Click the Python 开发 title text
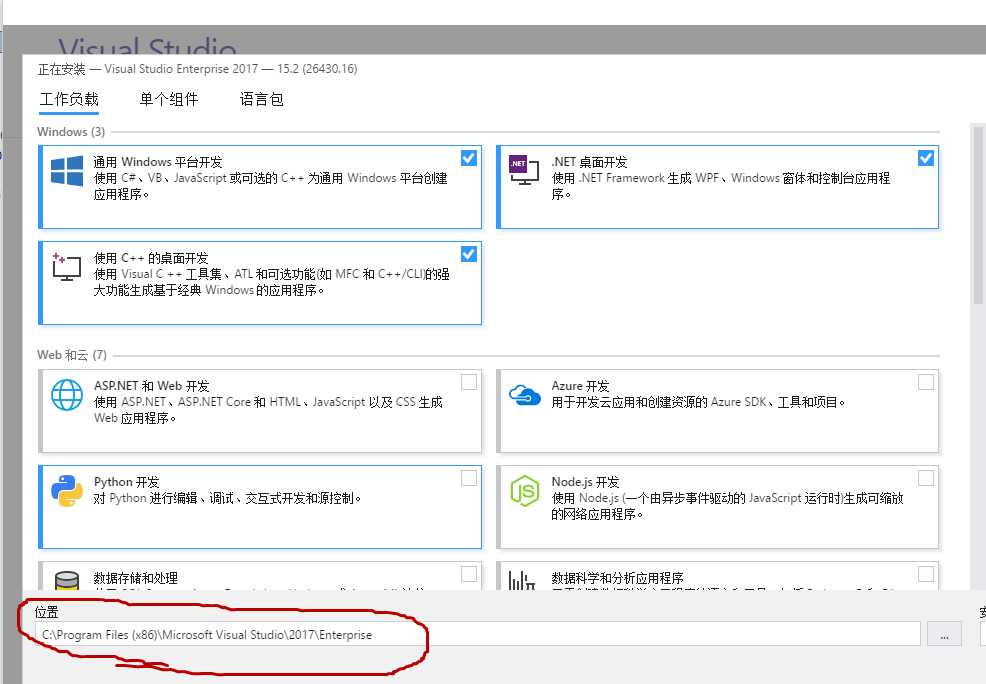 click(126, 482)
